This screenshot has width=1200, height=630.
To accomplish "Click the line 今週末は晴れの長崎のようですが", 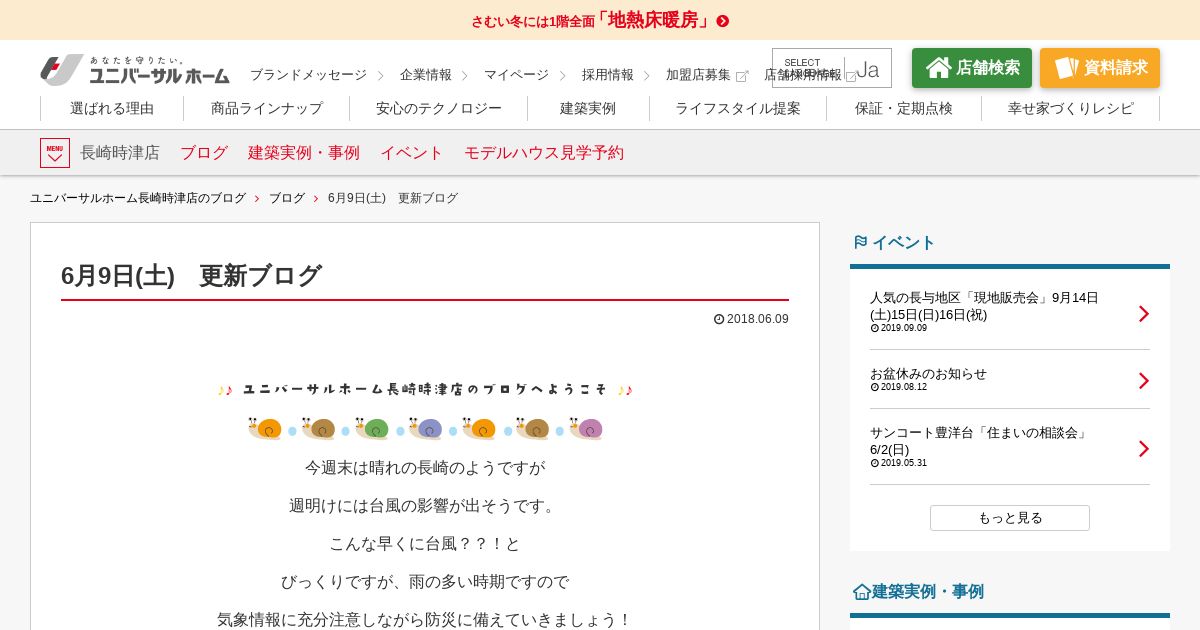I will pos(425,468).
